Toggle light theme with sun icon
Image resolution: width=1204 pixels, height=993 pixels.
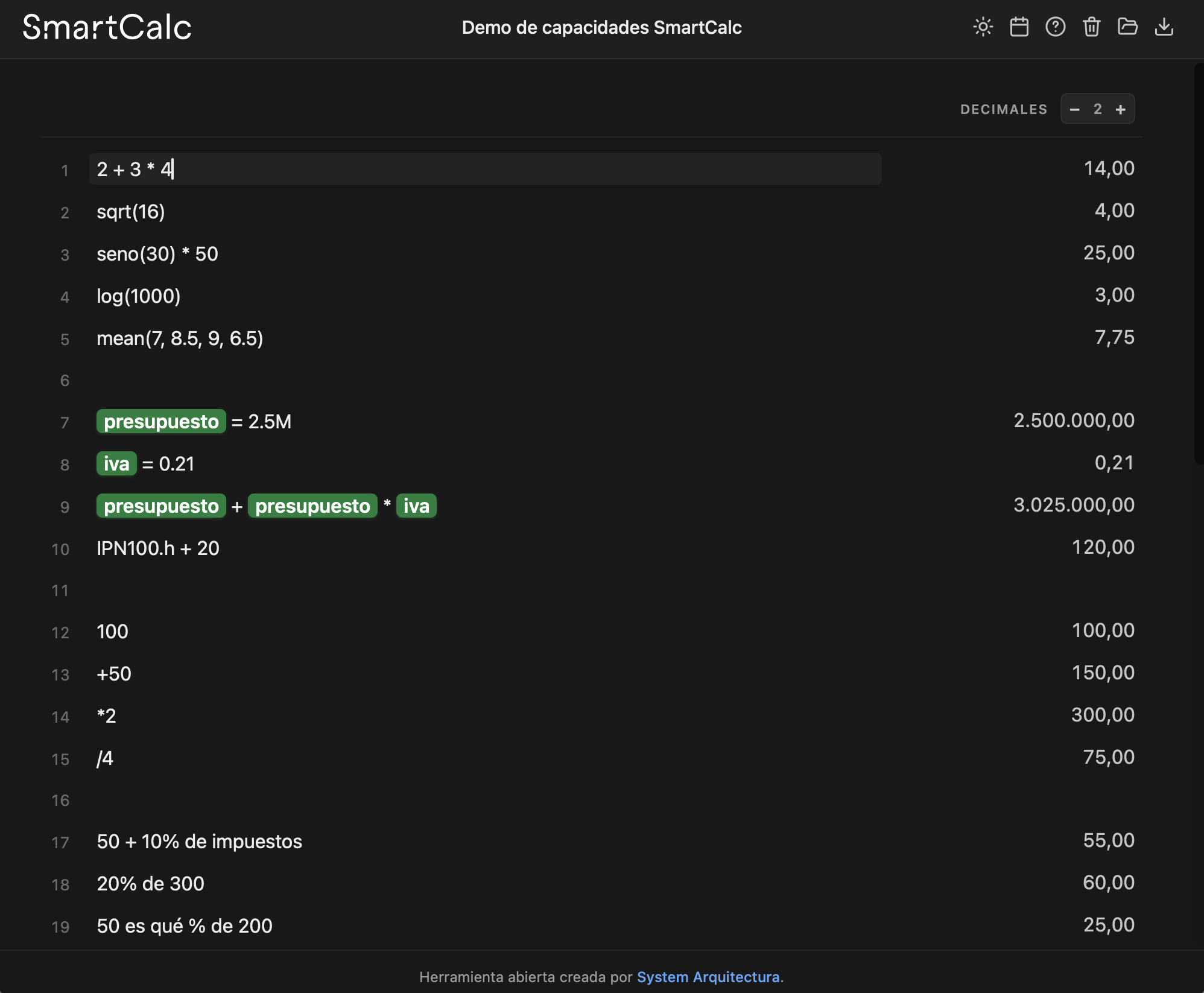click(983, 27)
